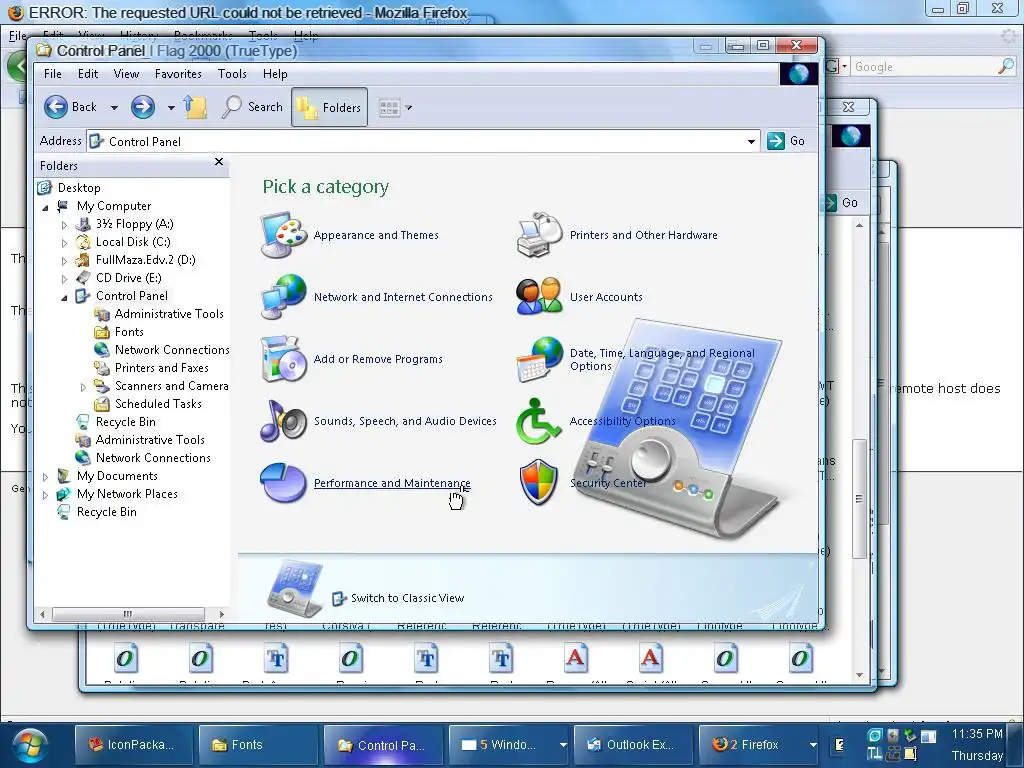1024x768 pixels.
Task: Click the Switch to Classic View link
Action: (x=408, y=598)
